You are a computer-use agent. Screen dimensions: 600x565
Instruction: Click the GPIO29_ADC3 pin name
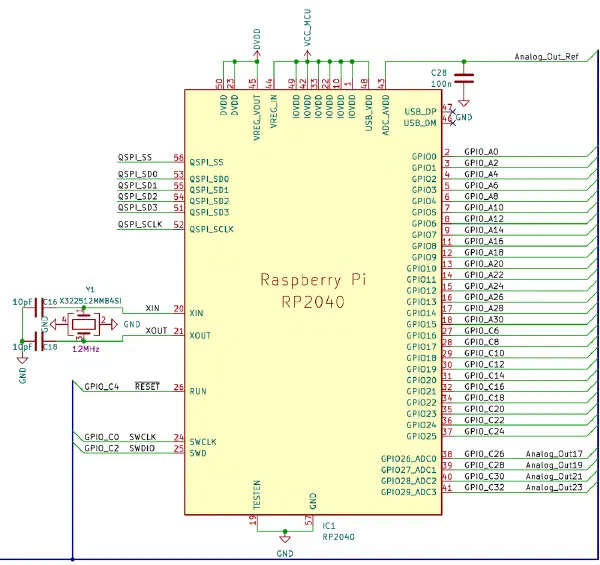pos(408,492)
